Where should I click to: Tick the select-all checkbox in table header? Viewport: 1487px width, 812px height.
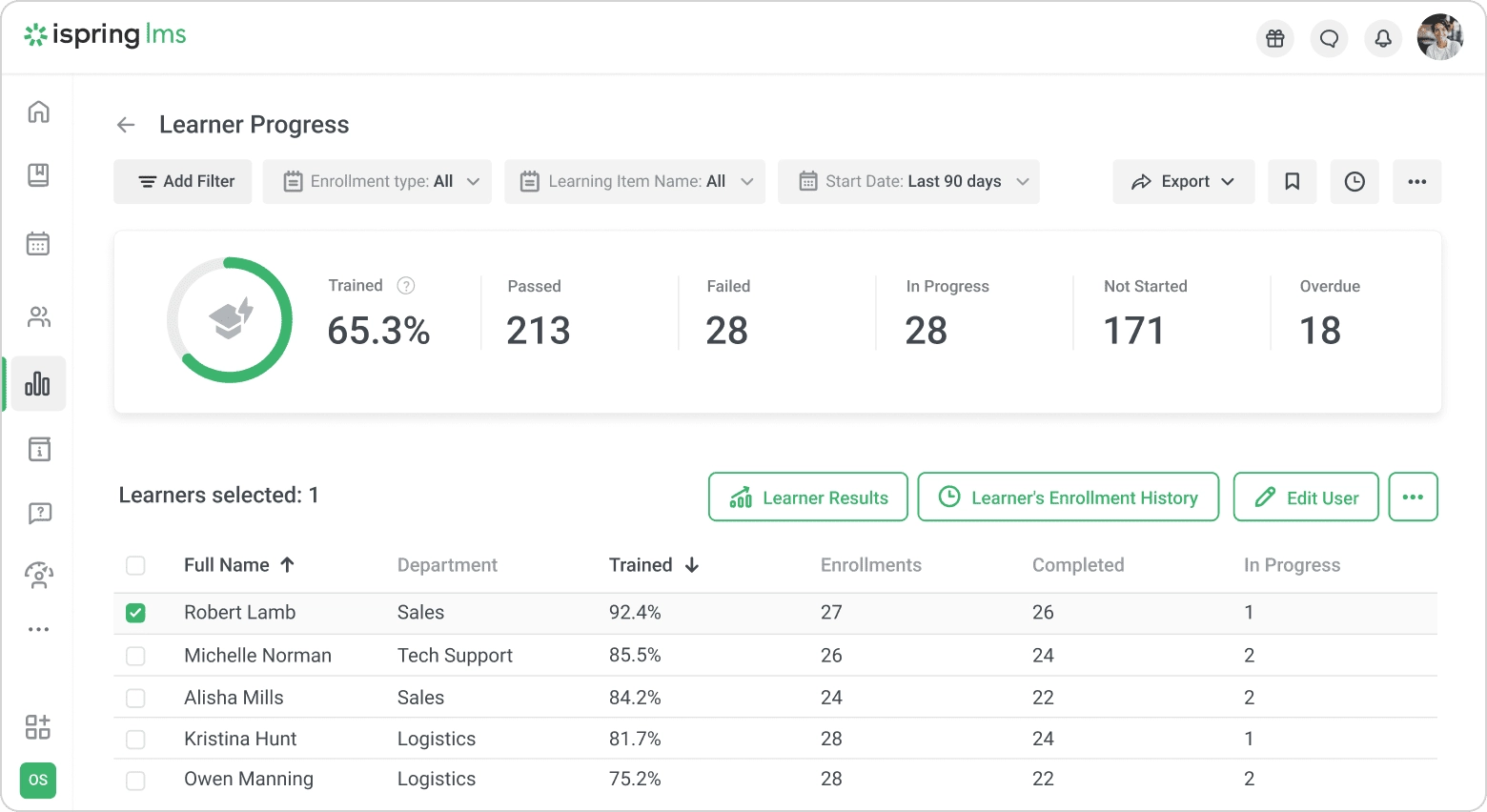pyautogui.click(x=136, y=566)
